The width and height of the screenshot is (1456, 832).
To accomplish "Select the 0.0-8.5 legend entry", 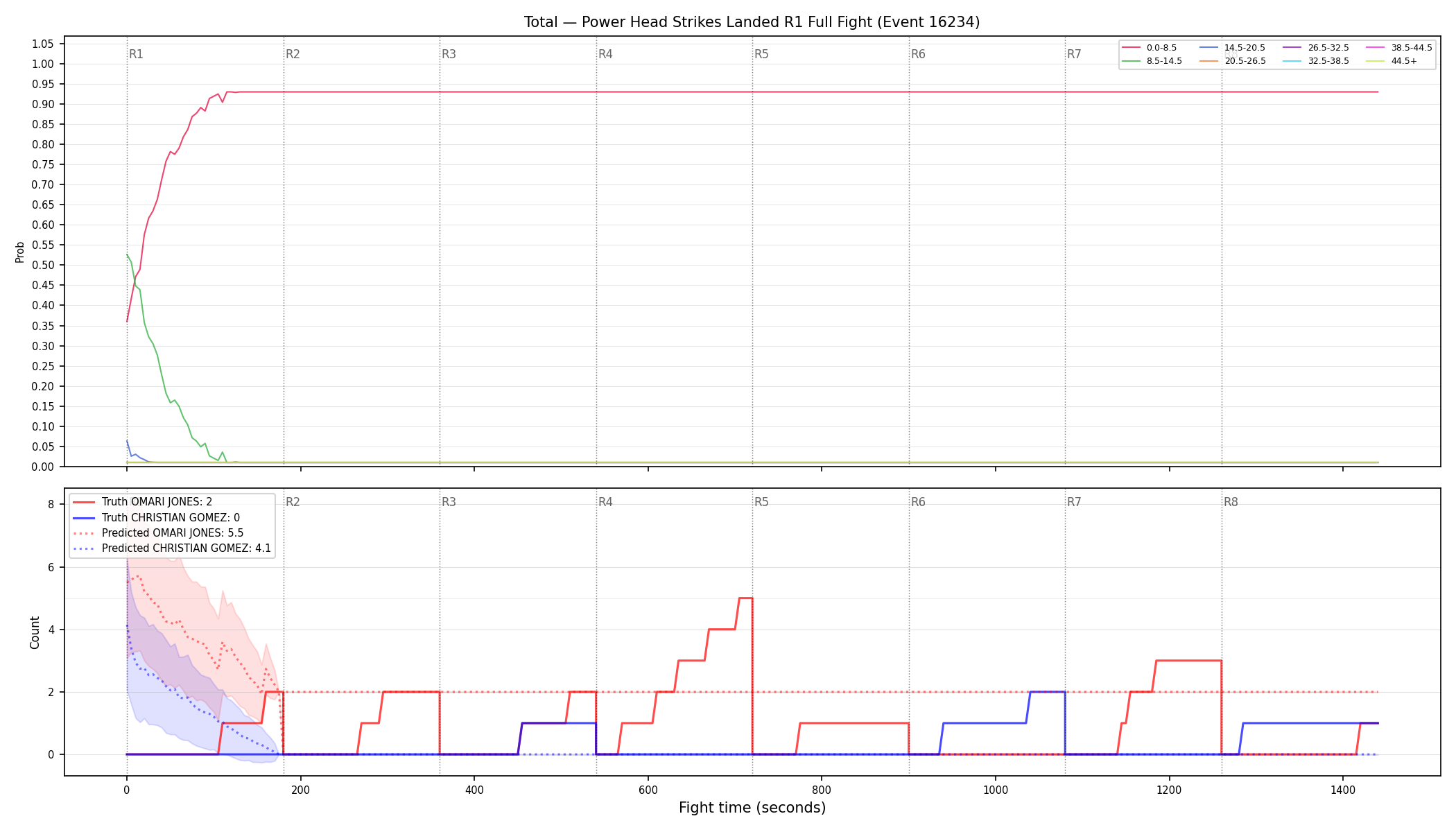I will (1150, 48).
